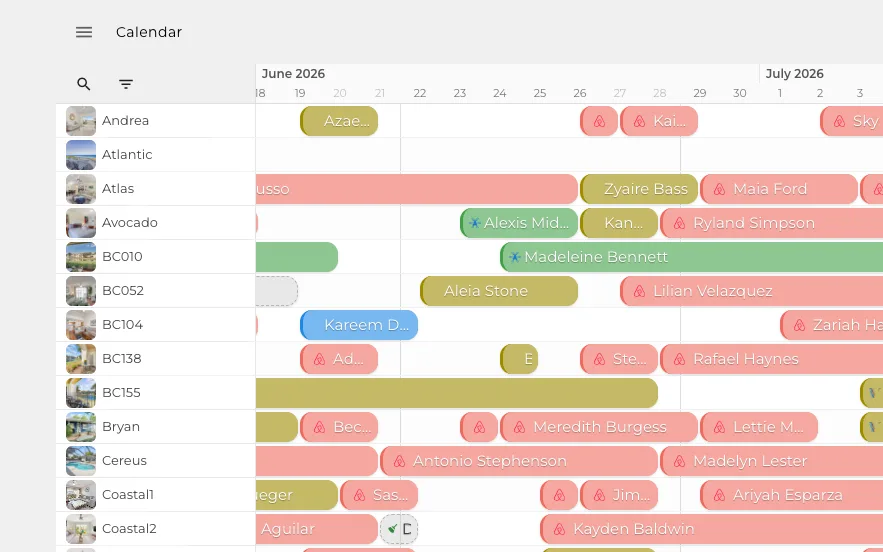Open the Coastal2 listing name
The height and width of the screenshot is (552, 883).
tap(129, 528)
